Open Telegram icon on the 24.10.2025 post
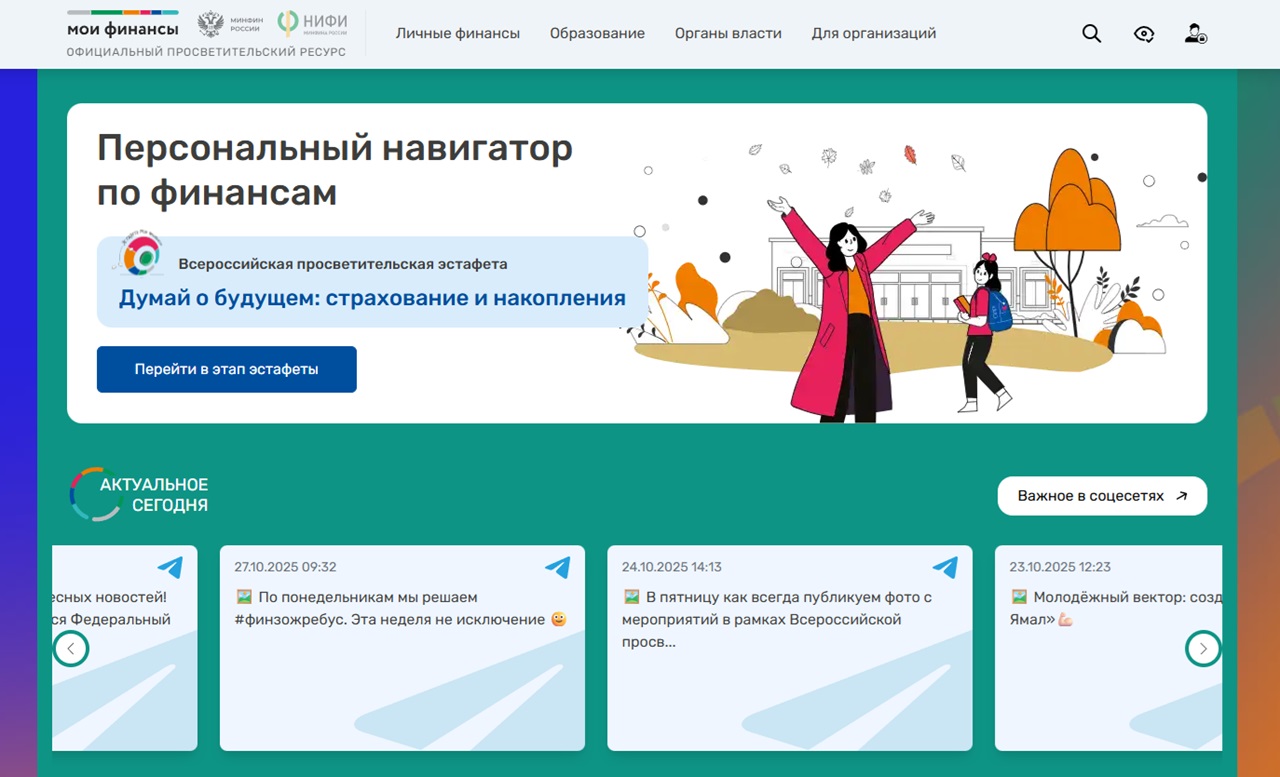 click(945, 567)
